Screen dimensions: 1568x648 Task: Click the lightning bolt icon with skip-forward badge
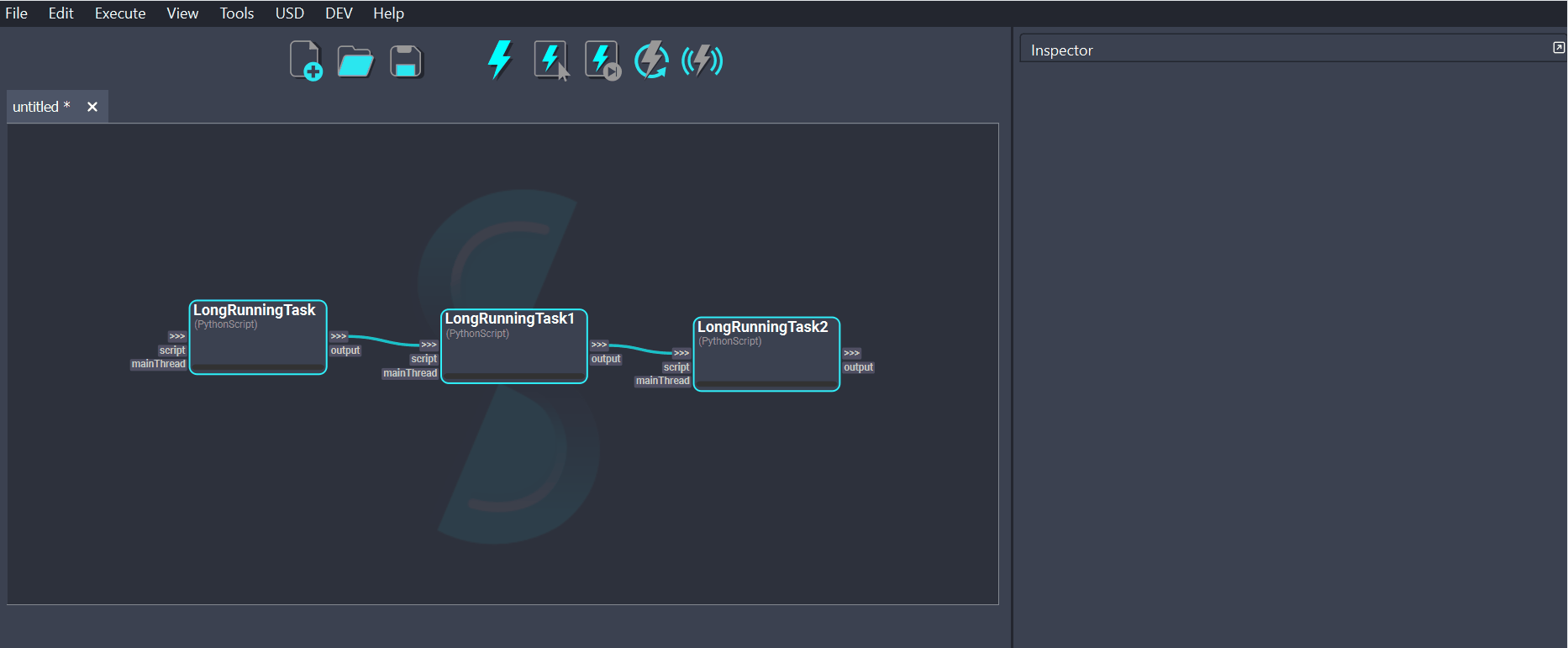pos(602,61)
